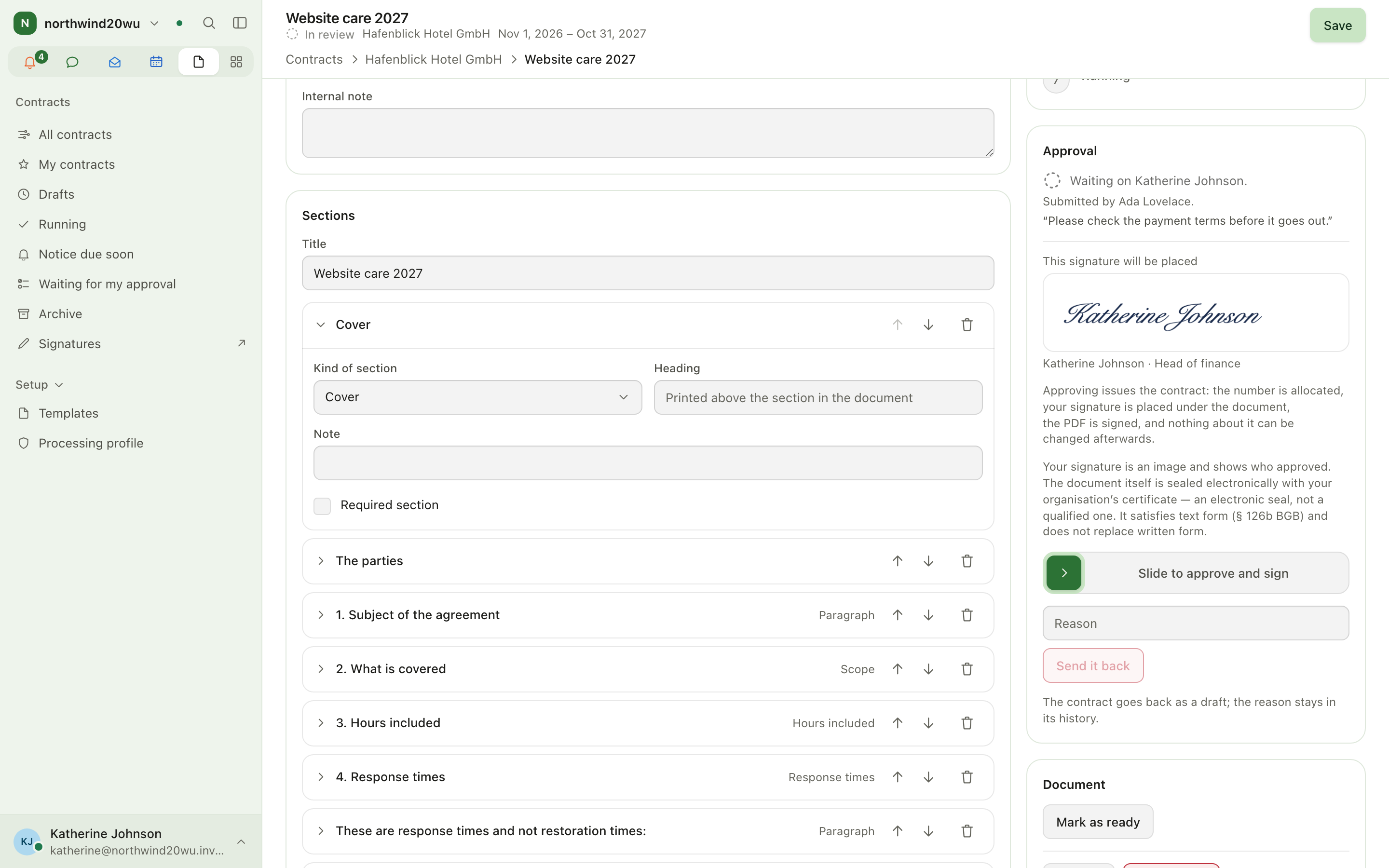Viewport: 1389px width, 868px height.
Task: Open the mail inbox icon
Action: 114,62
